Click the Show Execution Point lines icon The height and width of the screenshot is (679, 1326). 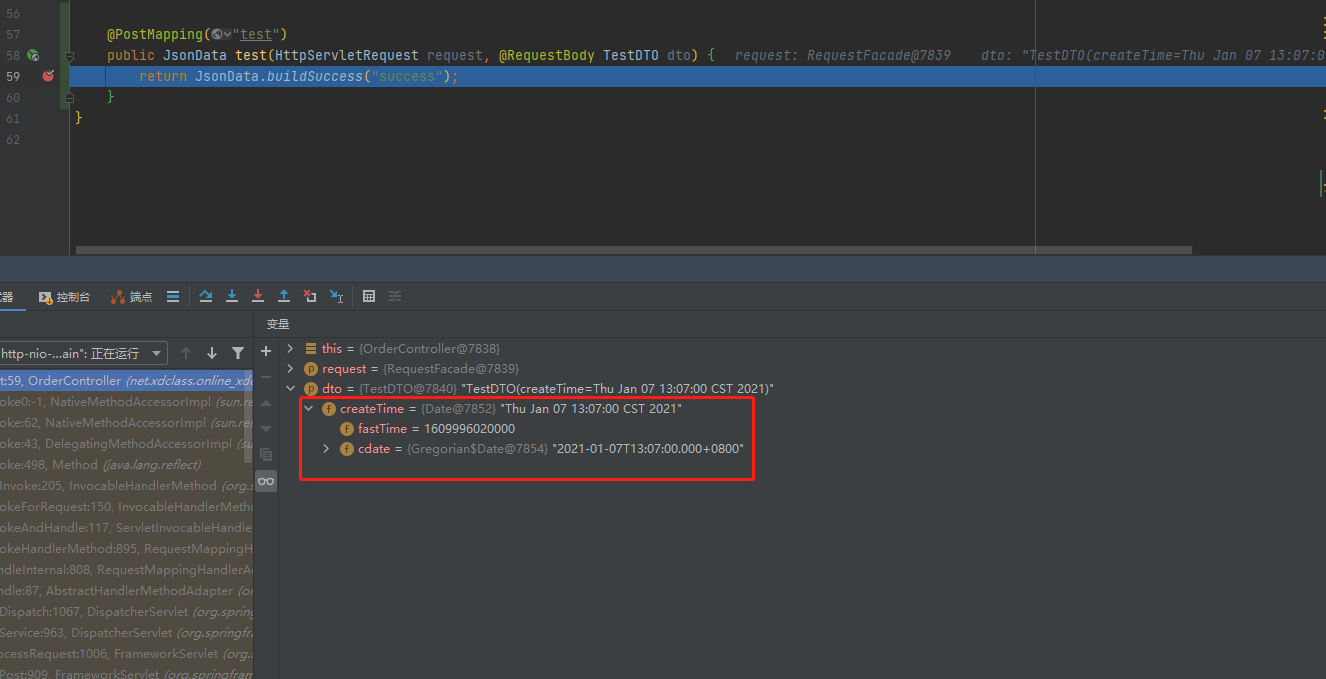(173, 296)
